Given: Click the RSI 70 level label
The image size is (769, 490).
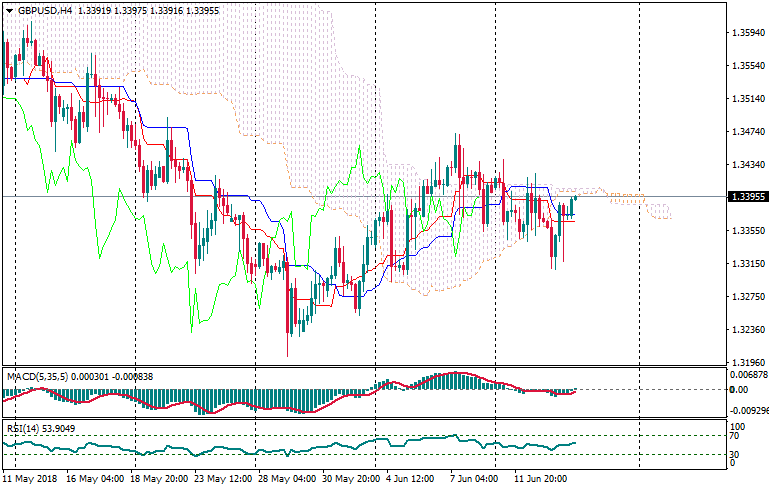Looking at the screenshot, I should click(x=735, y=436).
